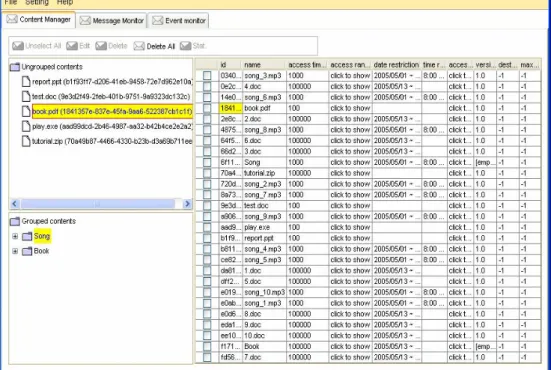Screen dimensions: 551x370
Task: Click the date restriction column header
Action: pyautogui.click(x=396, y=65)
